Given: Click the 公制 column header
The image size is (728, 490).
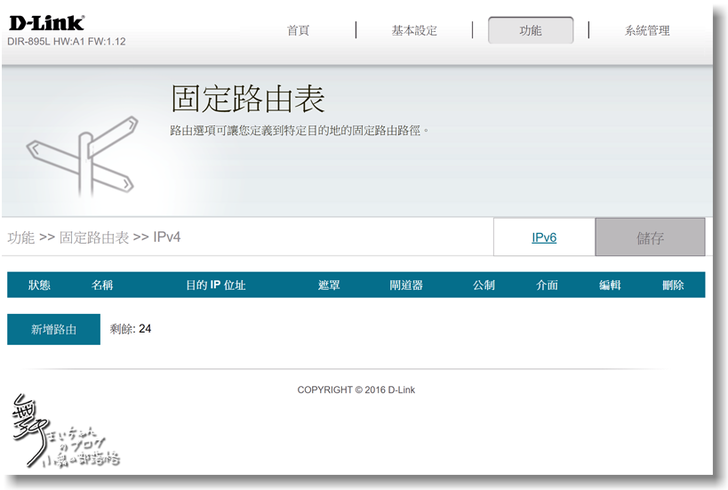Looking at the screenshot, I should coord(484,285).
